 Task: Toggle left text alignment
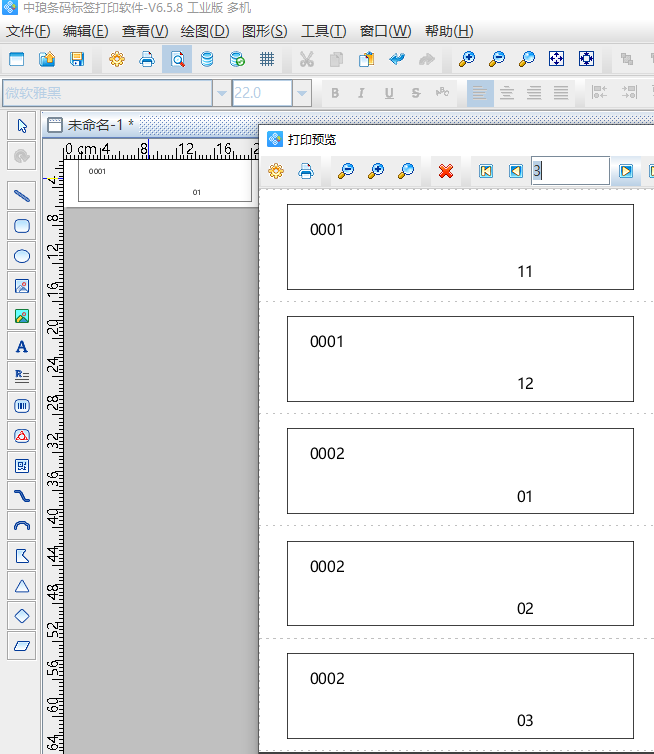480,93
